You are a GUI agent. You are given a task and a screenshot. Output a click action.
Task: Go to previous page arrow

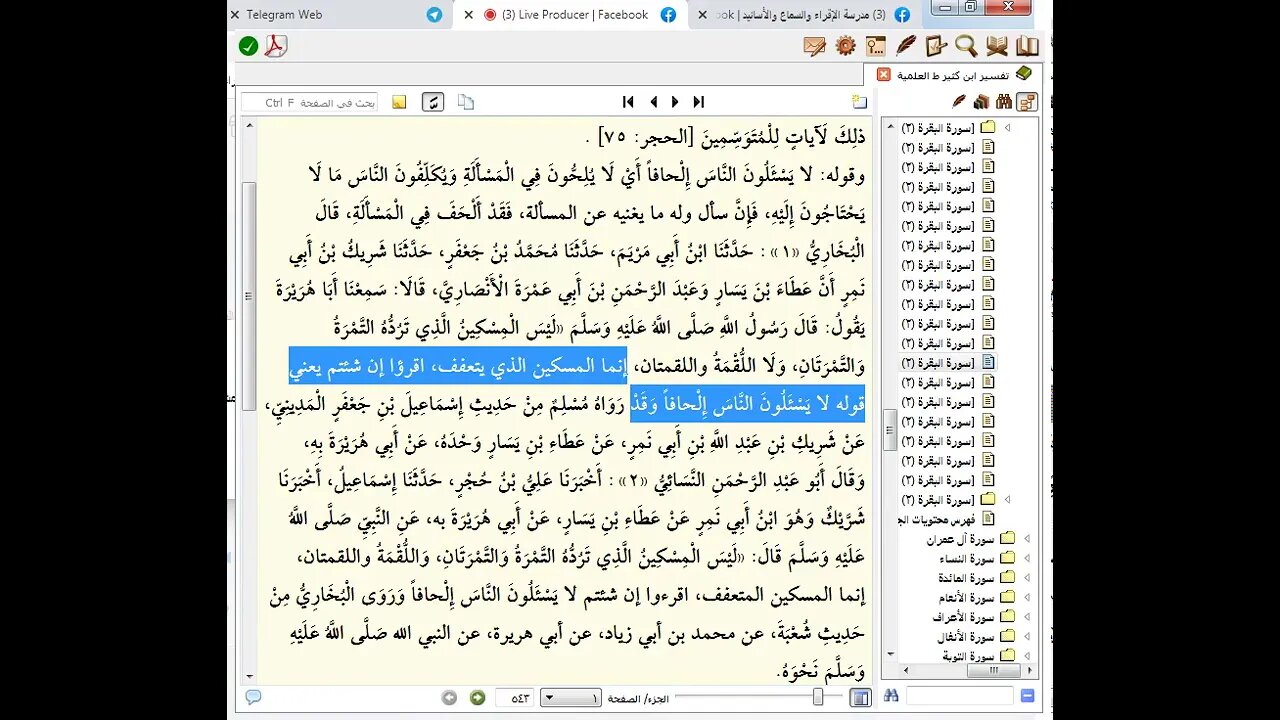coord(653,101)
